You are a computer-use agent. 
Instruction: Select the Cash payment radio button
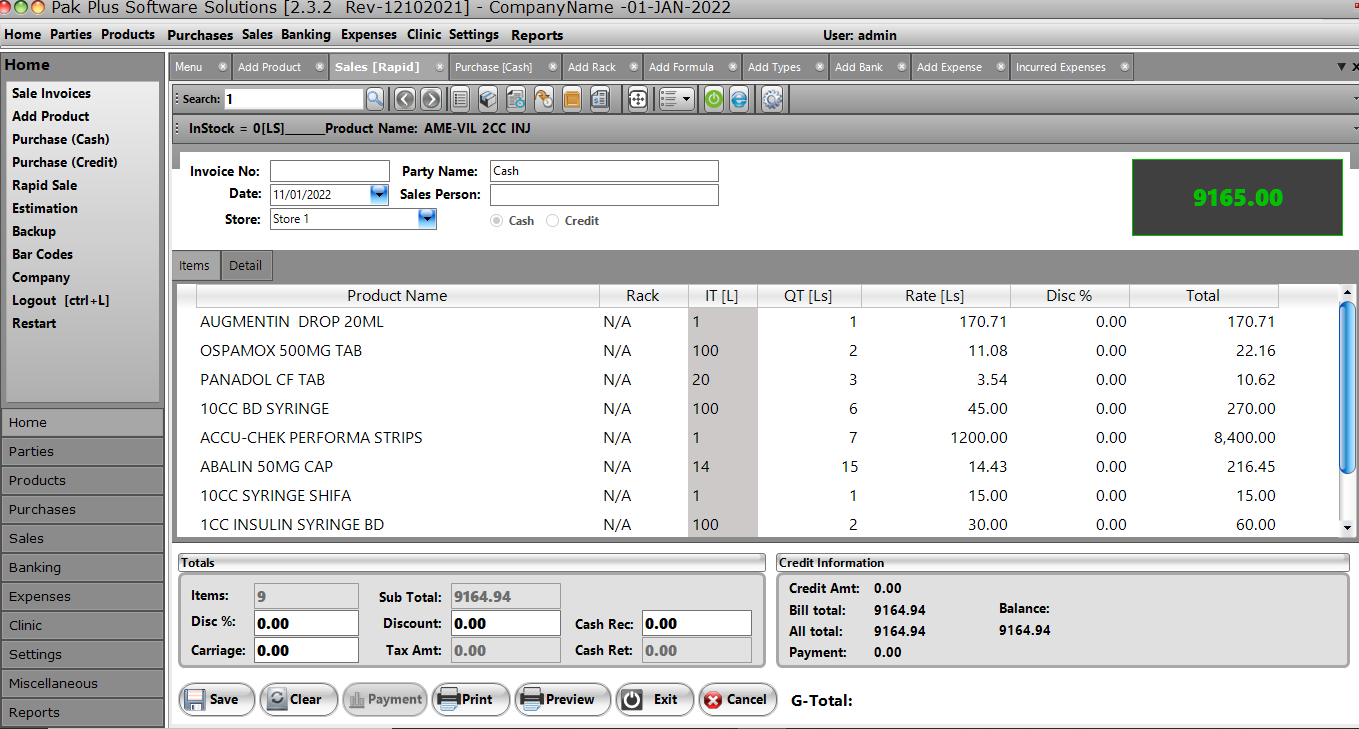[x=497, y=221]
